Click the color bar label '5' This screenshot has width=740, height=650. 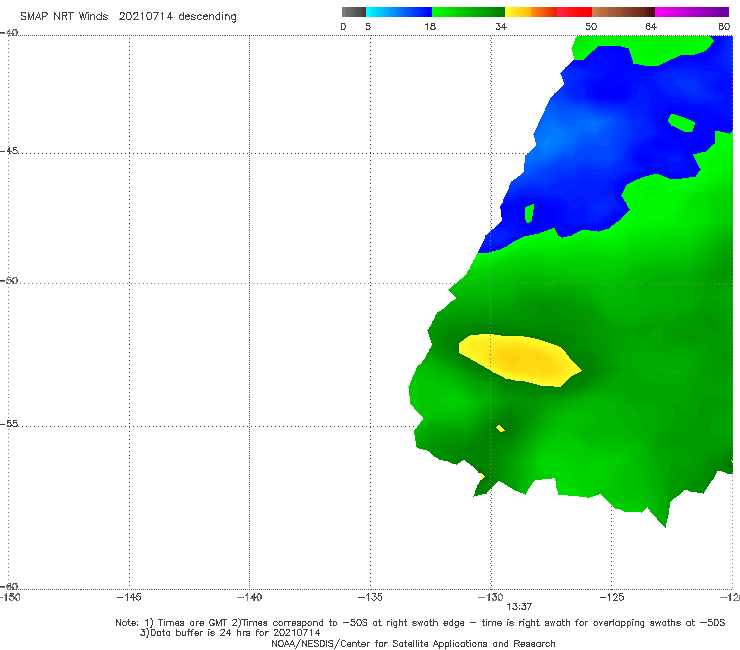click(x=368, y=27)
